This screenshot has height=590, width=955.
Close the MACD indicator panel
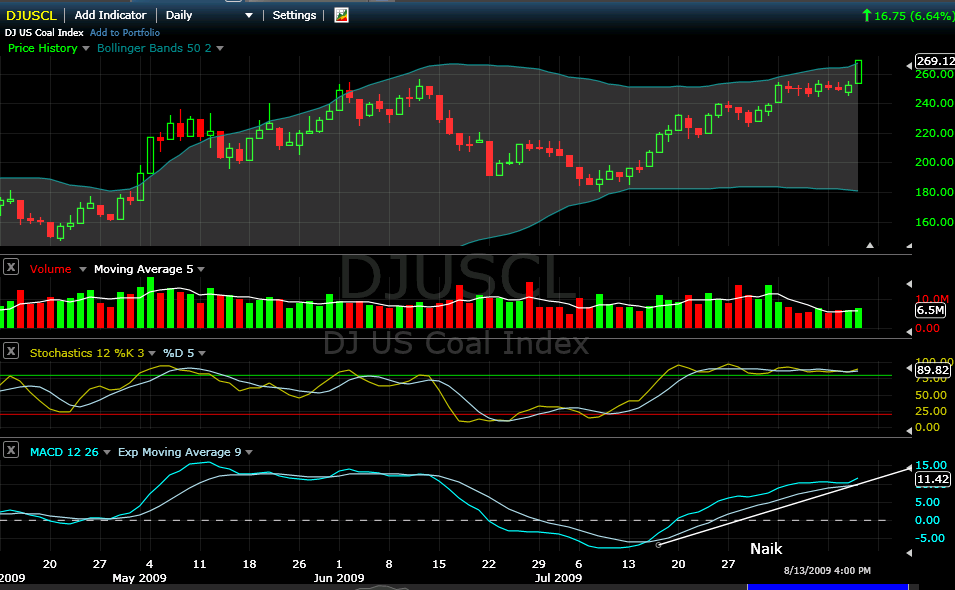(x=11, y=451)
